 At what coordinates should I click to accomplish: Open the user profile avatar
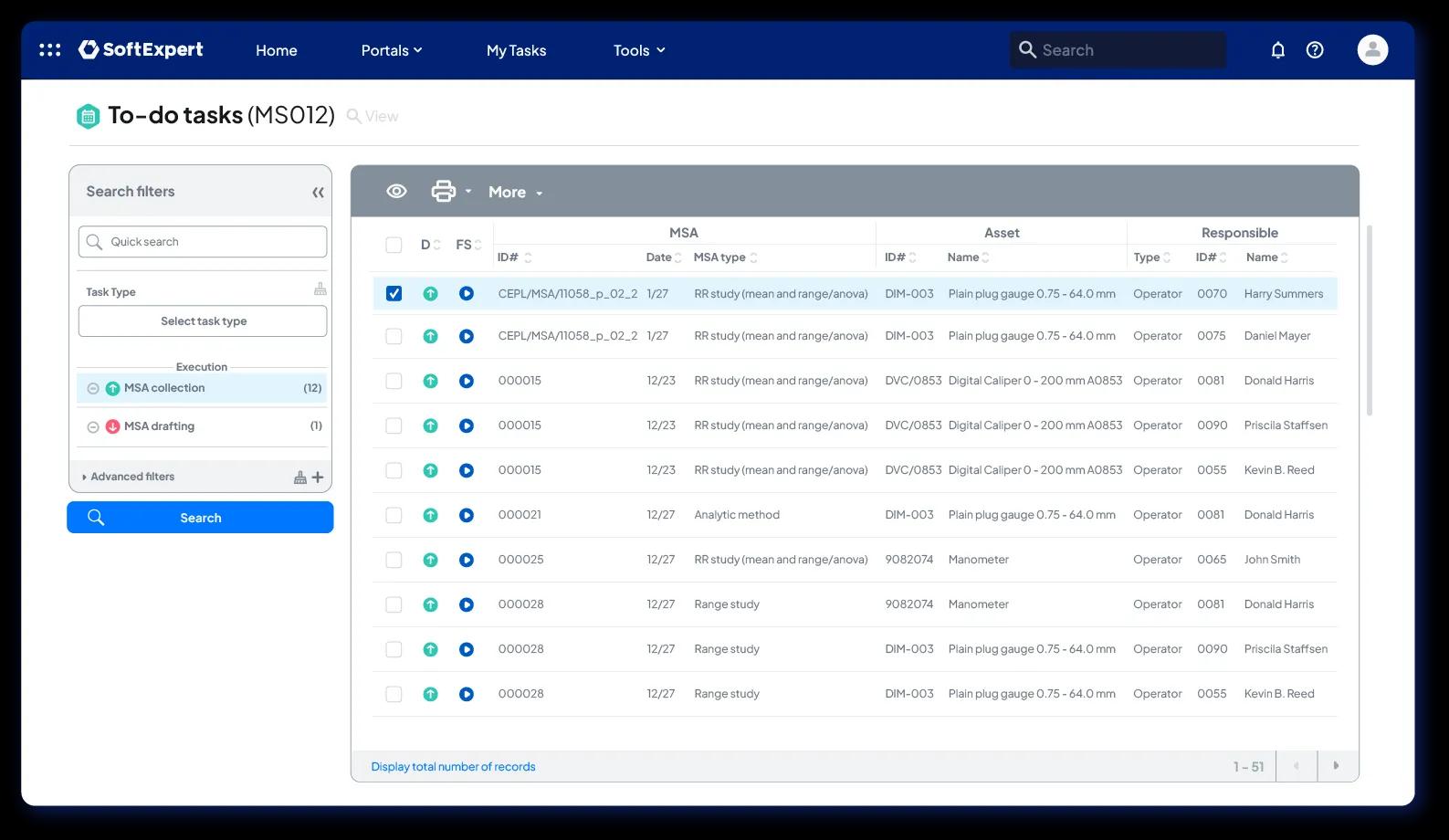click(1372, 50)
